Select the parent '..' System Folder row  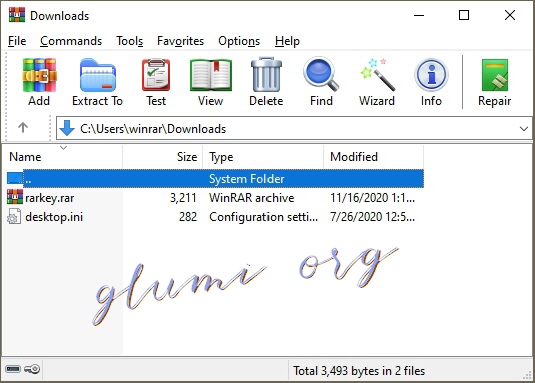pyautogui.click(x=215, y=178)
